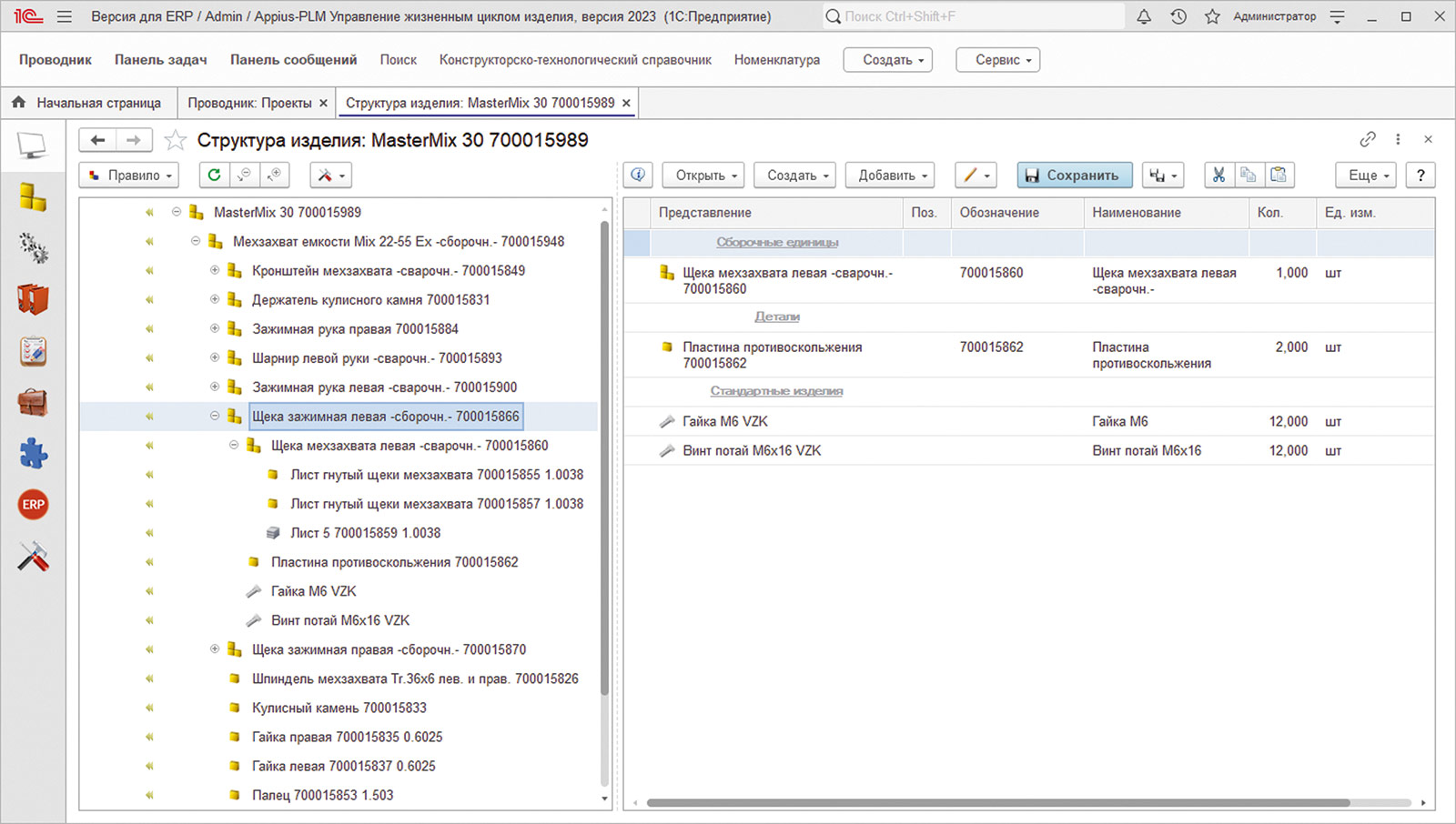This screenshot has width=1456, height=824.
Task: Go back with the left arrow button
Action: (x=97, y=140)
